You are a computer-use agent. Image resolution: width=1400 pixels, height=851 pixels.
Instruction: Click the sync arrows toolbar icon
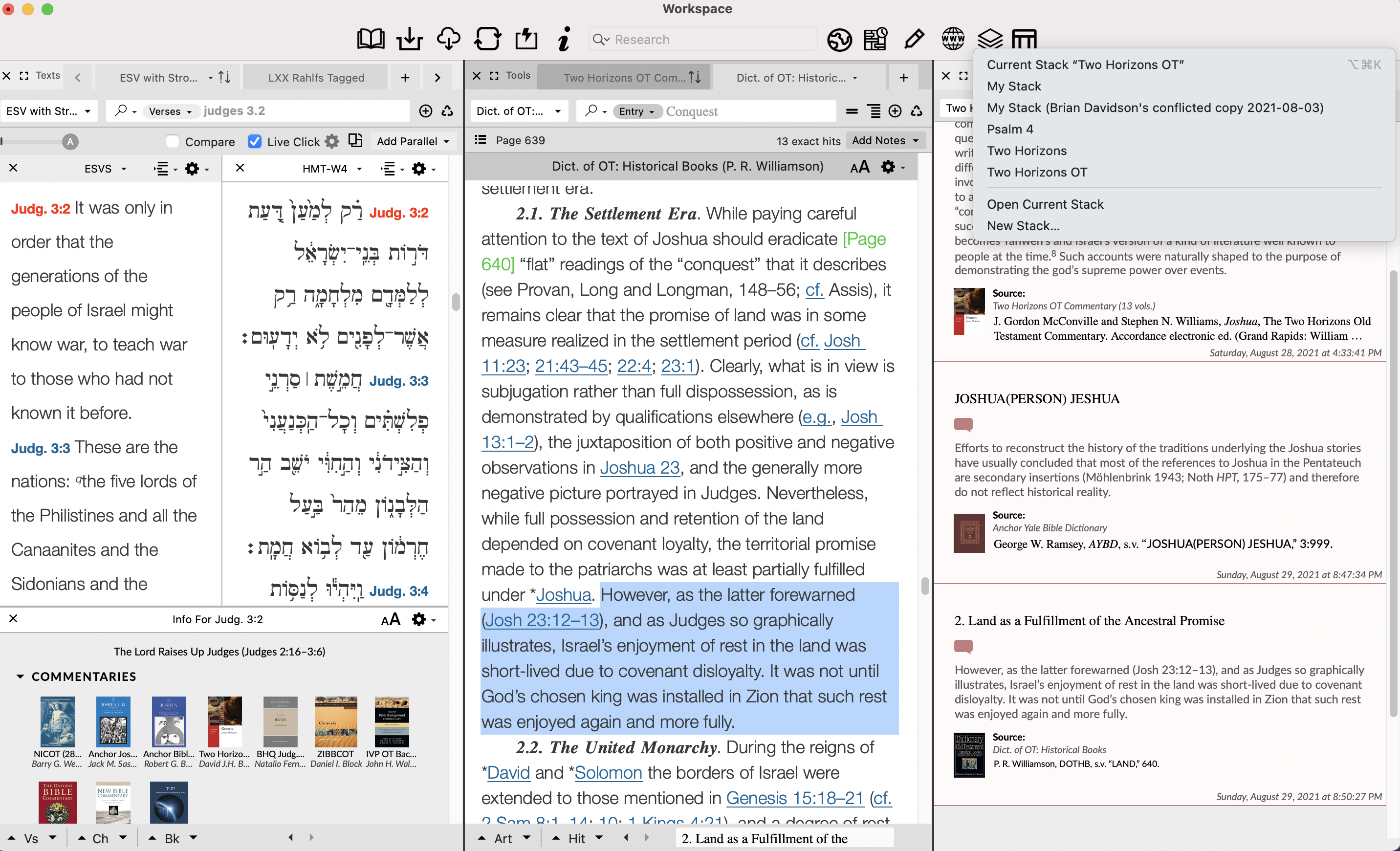coord(487,39)
